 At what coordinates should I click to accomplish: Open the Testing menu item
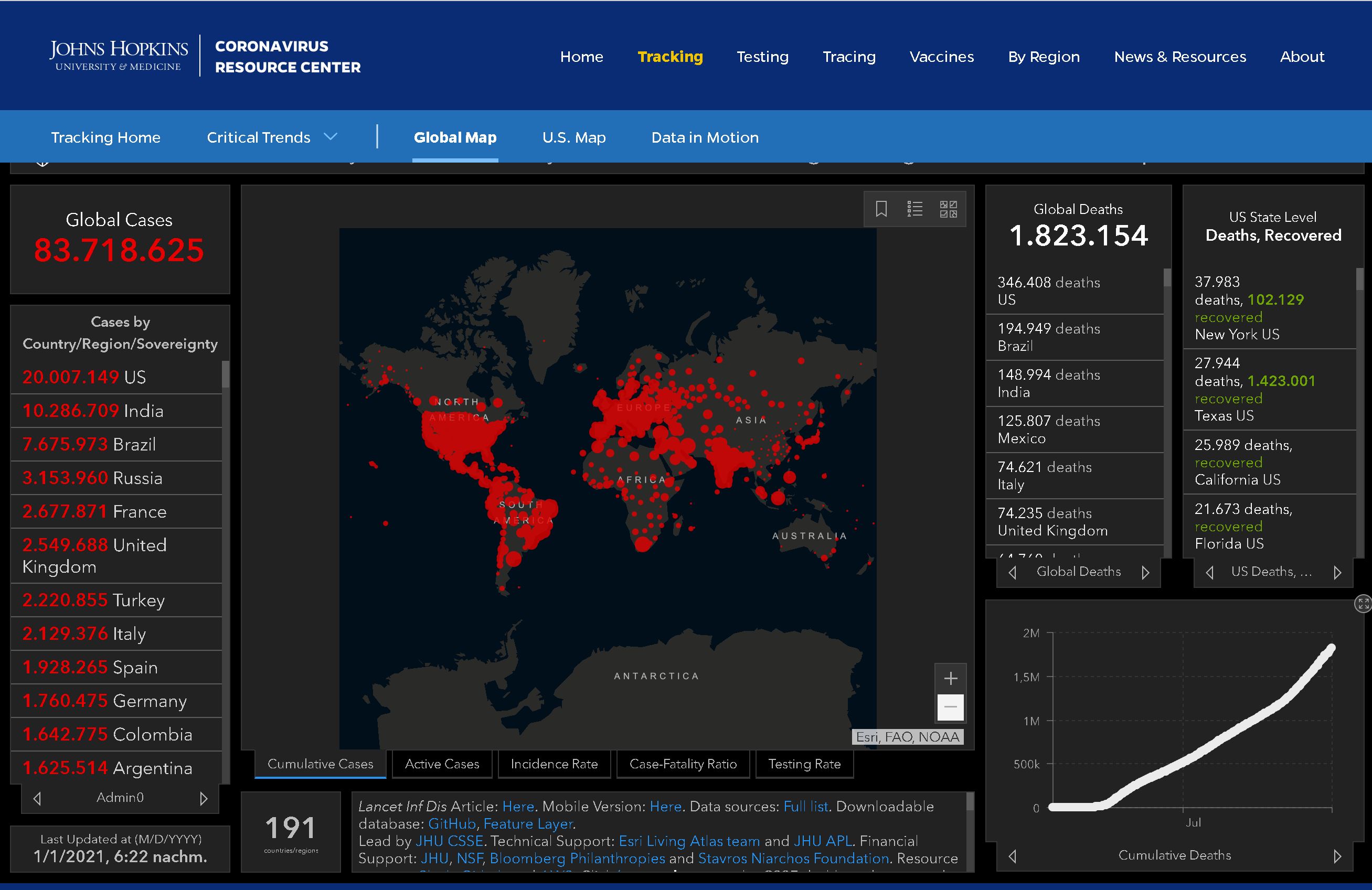pos(763,57)
